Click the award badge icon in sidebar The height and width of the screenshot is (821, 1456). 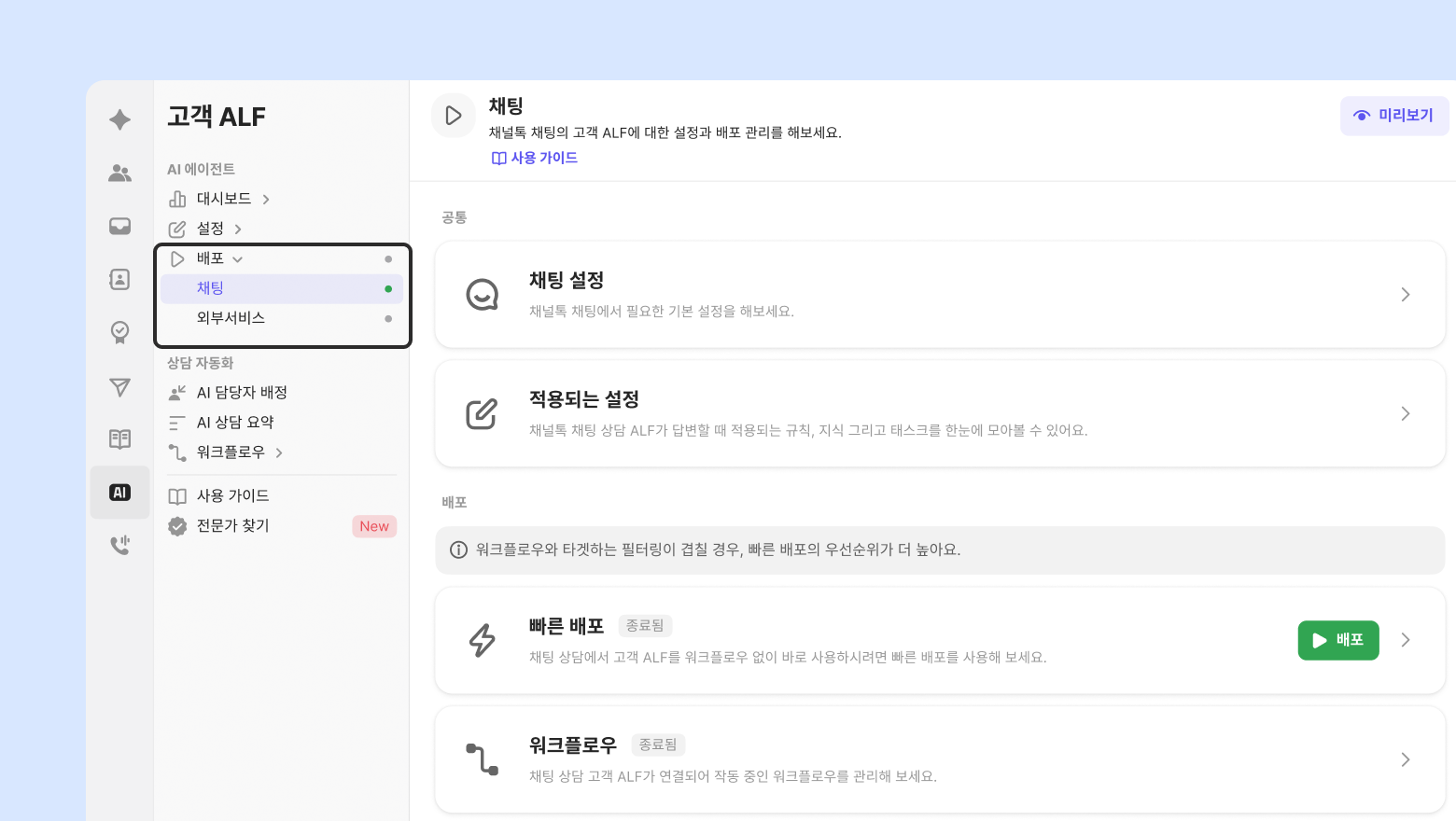pos(119,332)
